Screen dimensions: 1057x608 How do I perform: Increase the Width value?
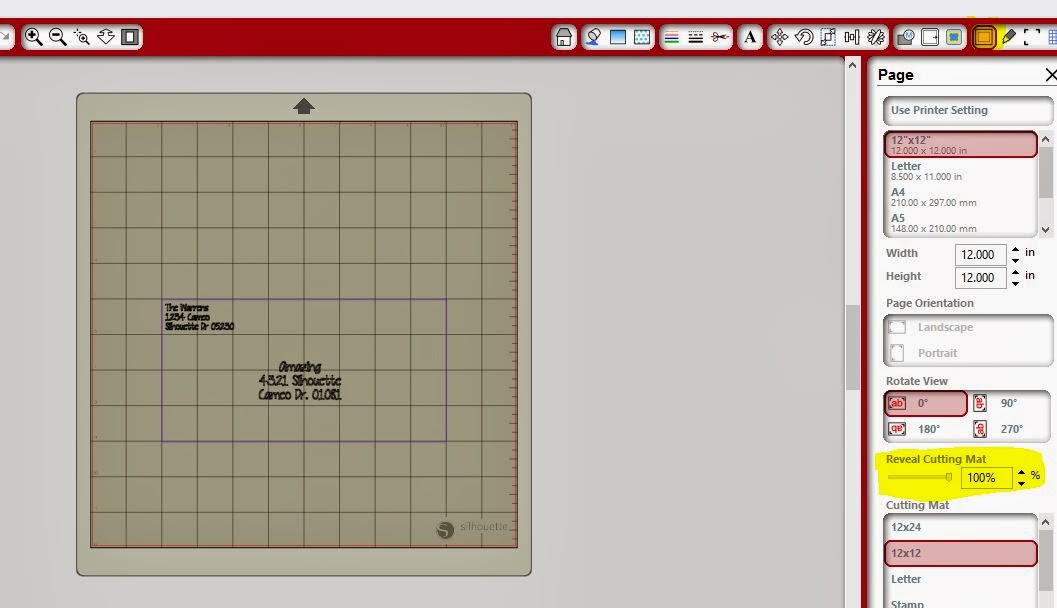coord(1015,249)
